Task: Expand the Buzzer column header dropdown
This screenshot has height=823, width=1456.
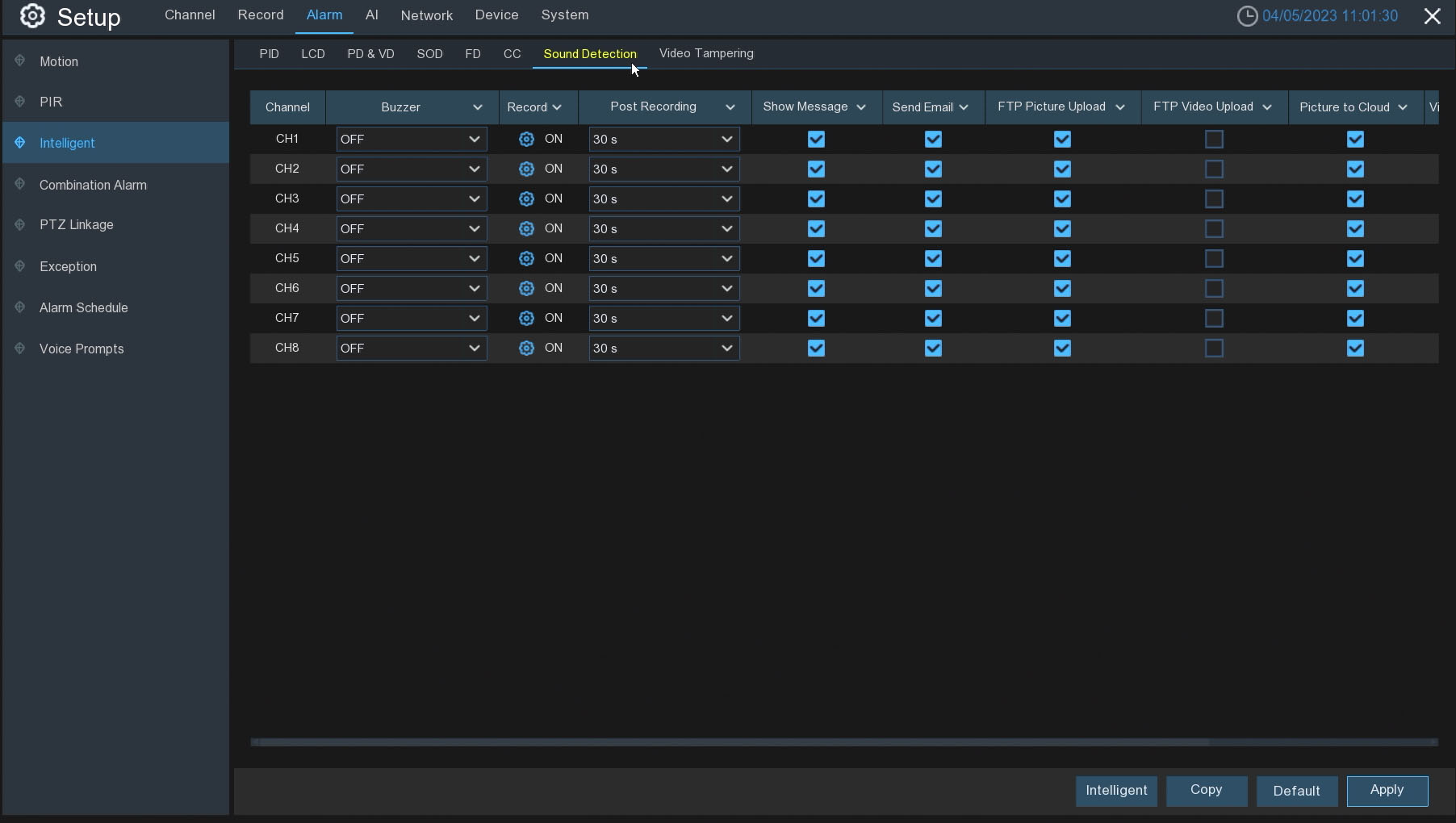Action: click(x=477, y=107)
